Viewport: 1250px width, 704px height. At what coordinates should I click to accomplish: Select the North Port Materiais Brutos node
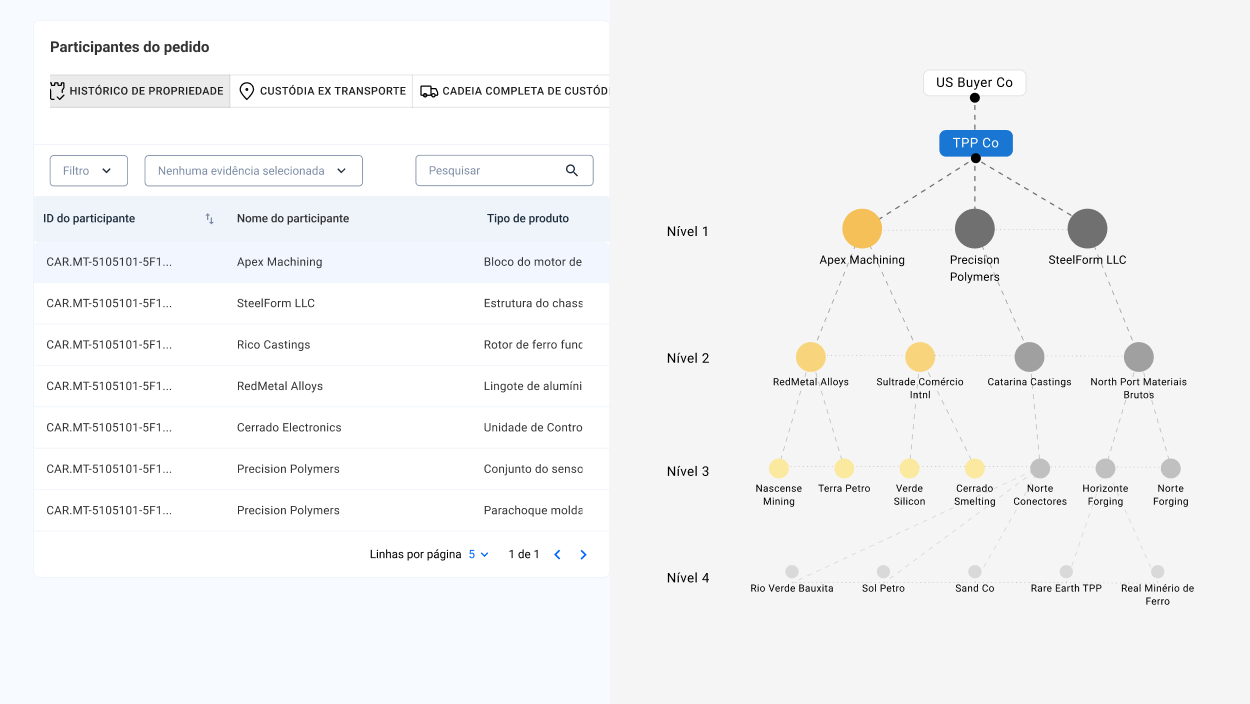pyautogui.click(x=1139, y=357)
